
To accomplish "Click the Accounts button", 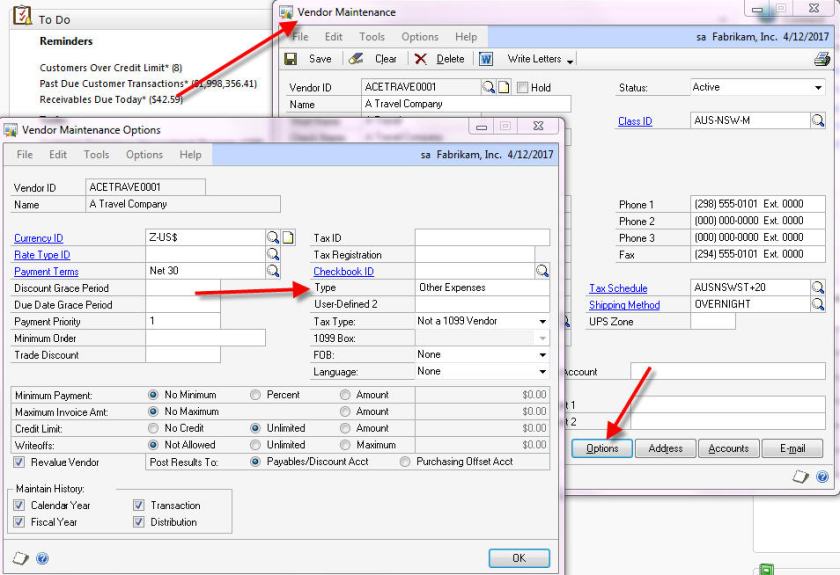I will coord(729,449).
